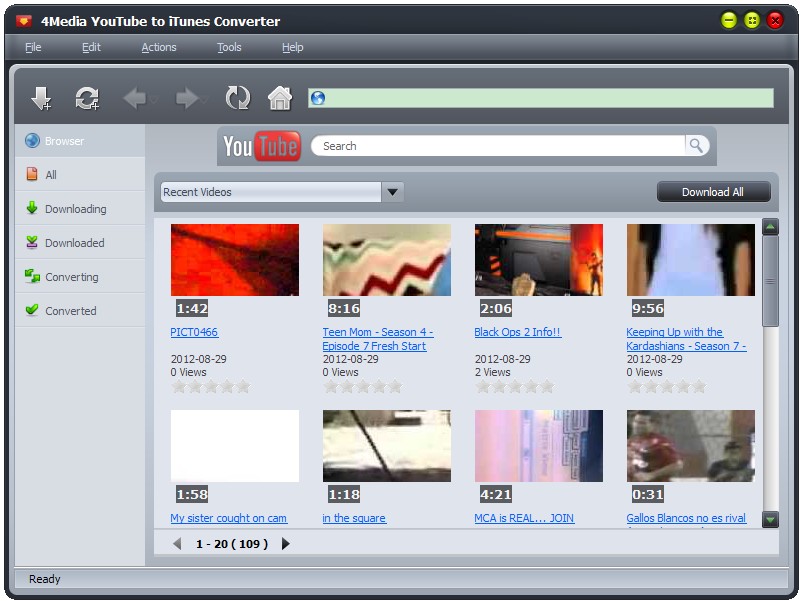The image size is (801, 601).
Task: Open the Teen Mom Season 4 link
Action: tap(378, 339)
